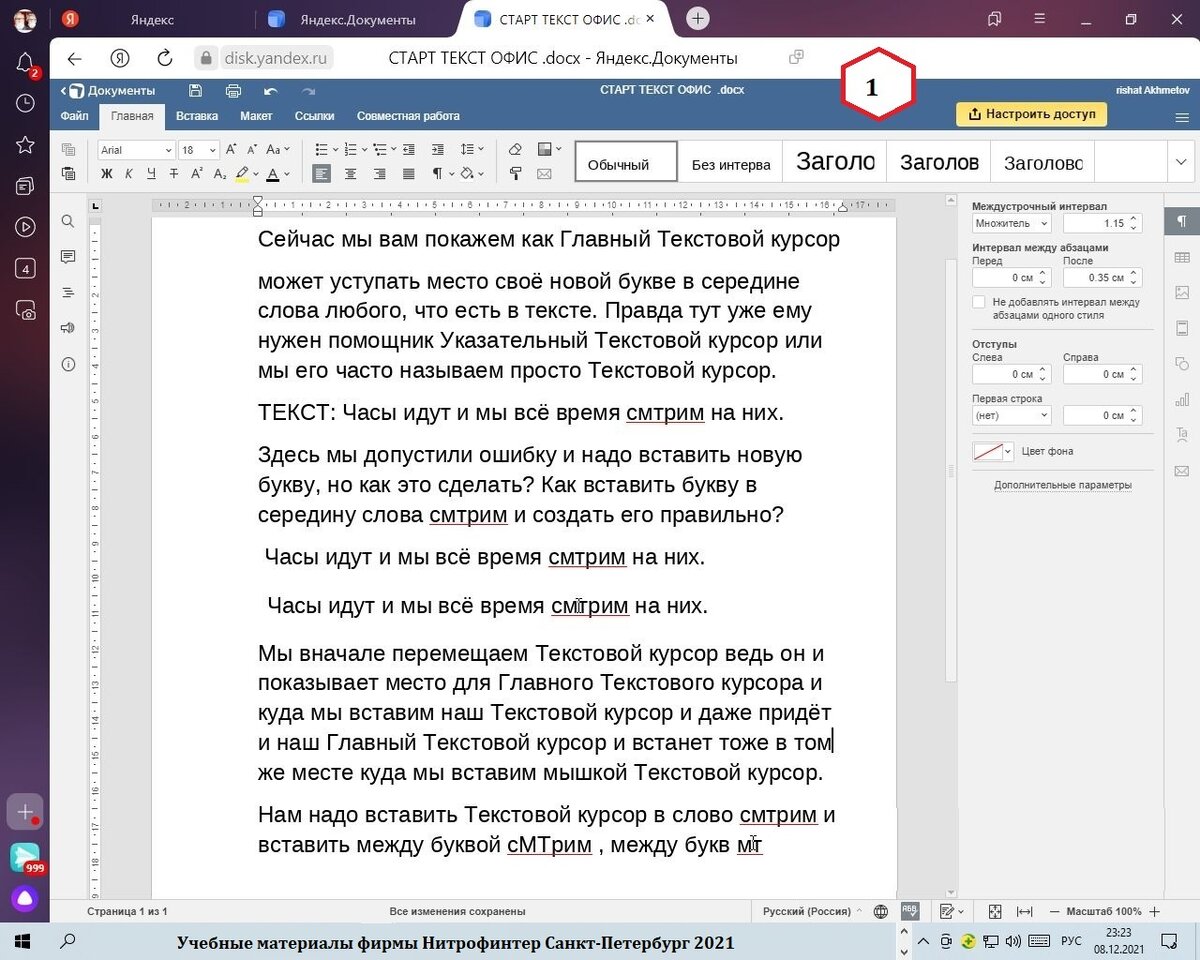Click the Fit to page icon
This screenshot has height=960, width=1200.
pyautogui.click(x=995, y=911)
